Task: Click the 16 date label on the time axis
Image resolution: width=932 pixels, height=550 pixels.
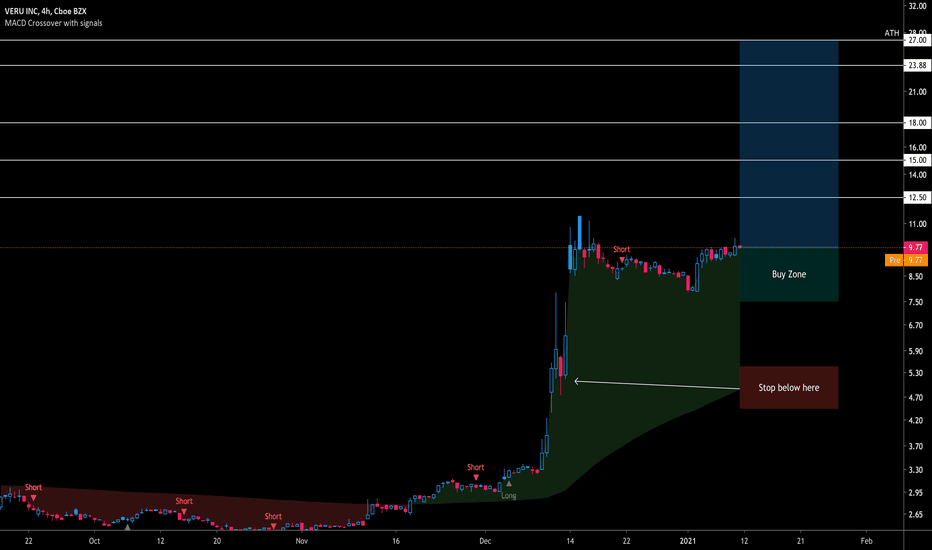Action: [396, 541]
